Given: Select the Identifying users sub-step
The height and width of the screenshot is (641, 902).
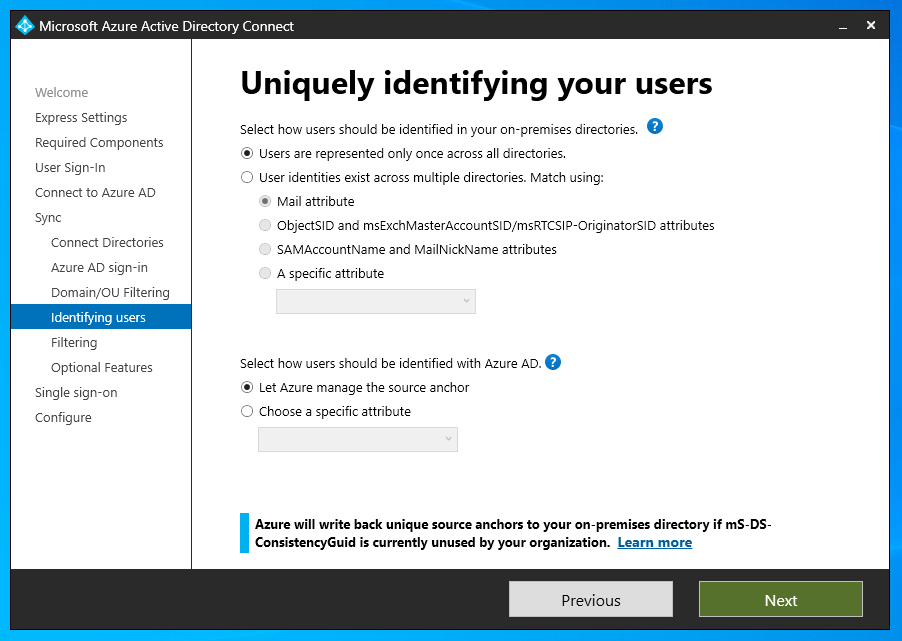Looking at the screenshot, I should pos(101,317).
